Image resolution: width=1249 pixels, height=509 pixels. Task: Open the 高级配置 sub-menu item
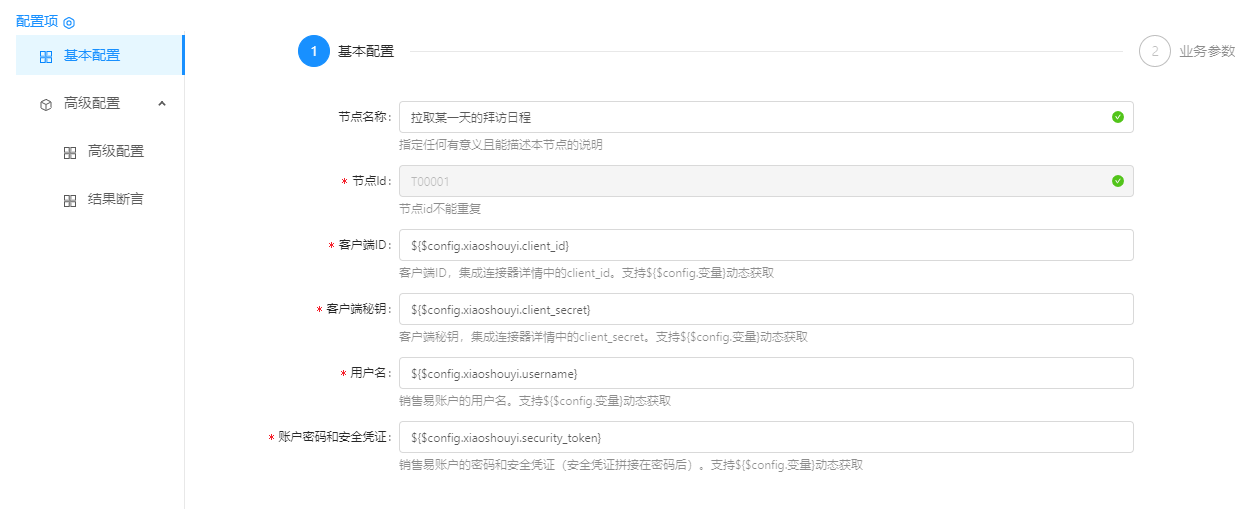tap(116, 152)
